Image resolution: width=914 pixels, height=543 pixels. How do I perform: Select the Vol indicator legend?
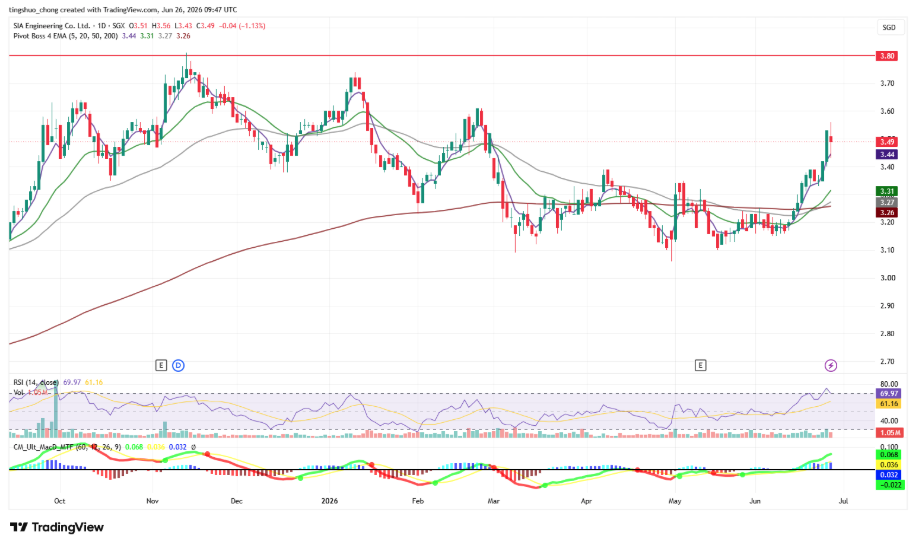[x=19, y=393]
